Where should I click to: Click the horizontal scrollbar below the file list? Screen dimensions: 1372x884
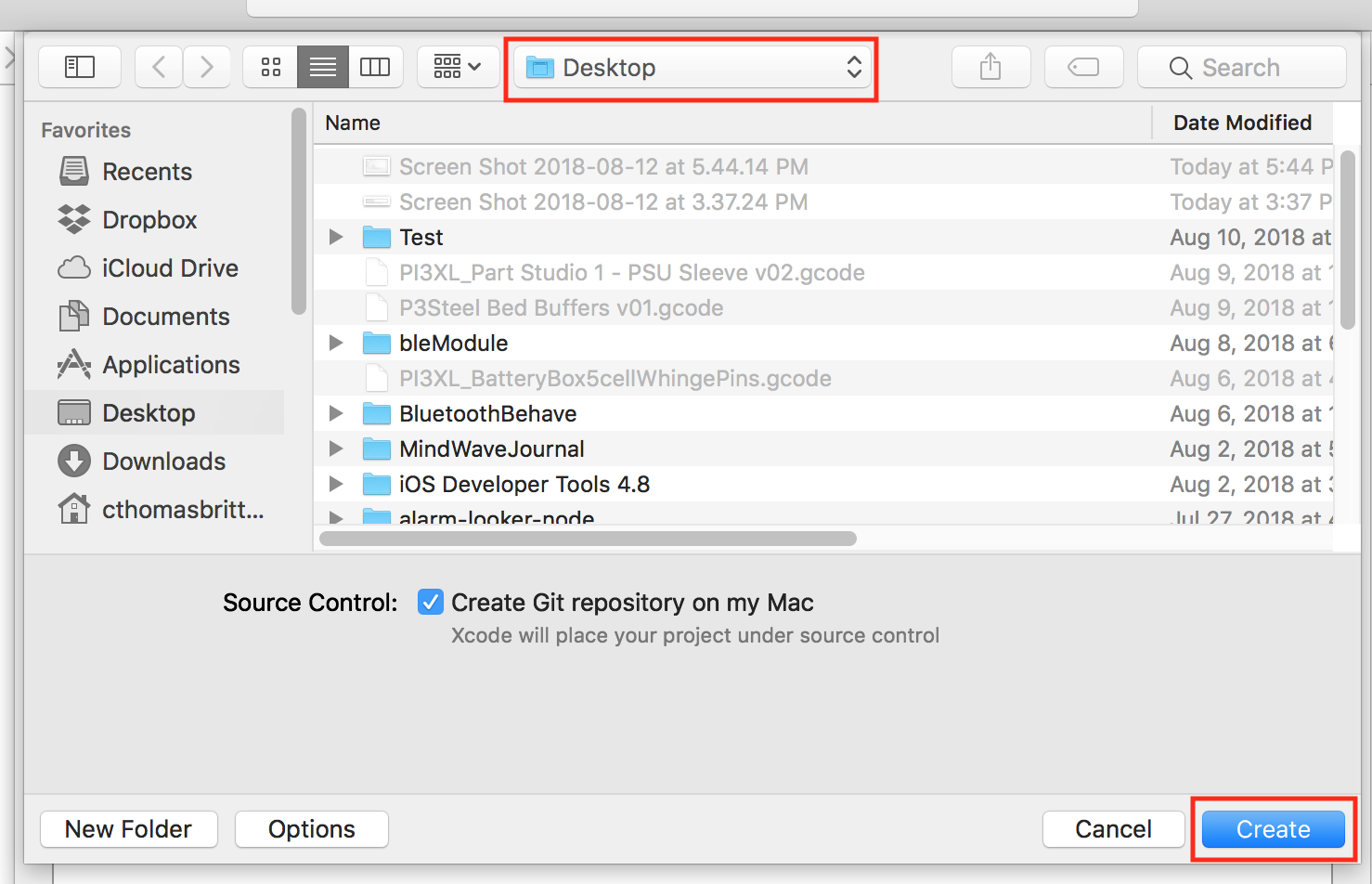tap(587, 538)
